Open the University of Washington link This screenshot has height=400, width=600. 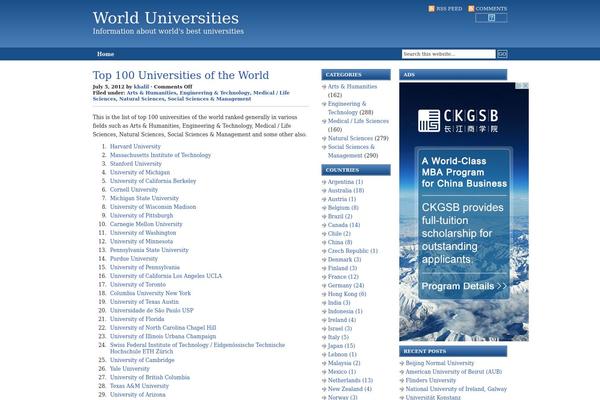click(143, 232)
